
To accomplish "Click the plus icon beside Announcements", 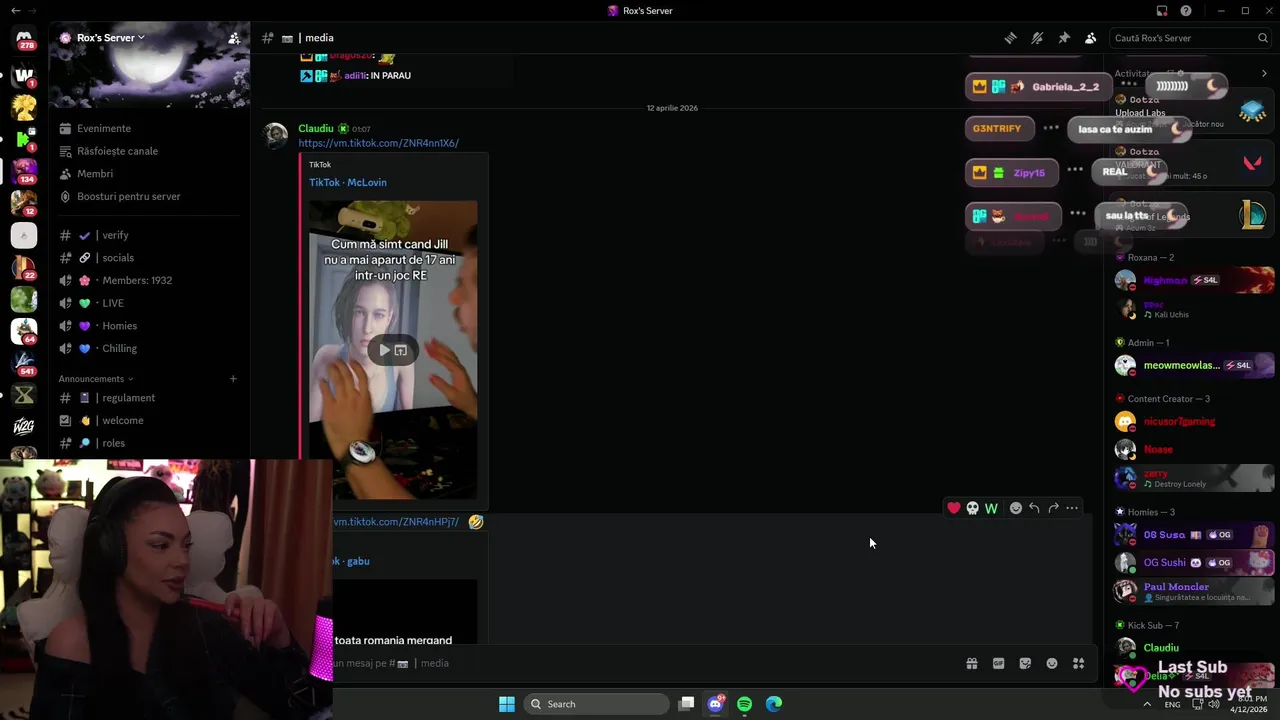I will [233, 379].
